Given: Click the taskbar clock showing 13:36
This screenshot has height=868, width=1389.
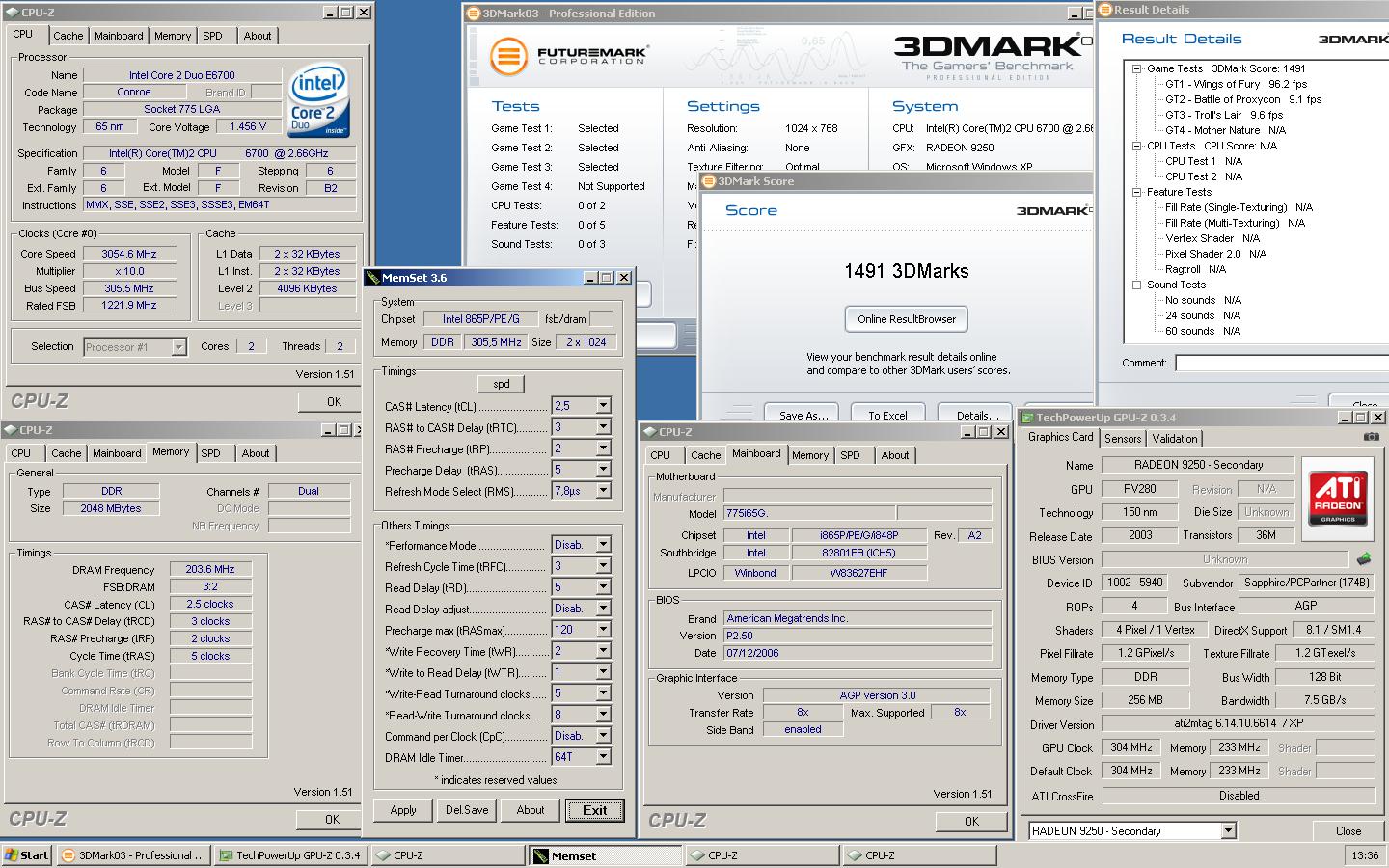Looking at the screenshot, I should click(x=1365, y=855).
